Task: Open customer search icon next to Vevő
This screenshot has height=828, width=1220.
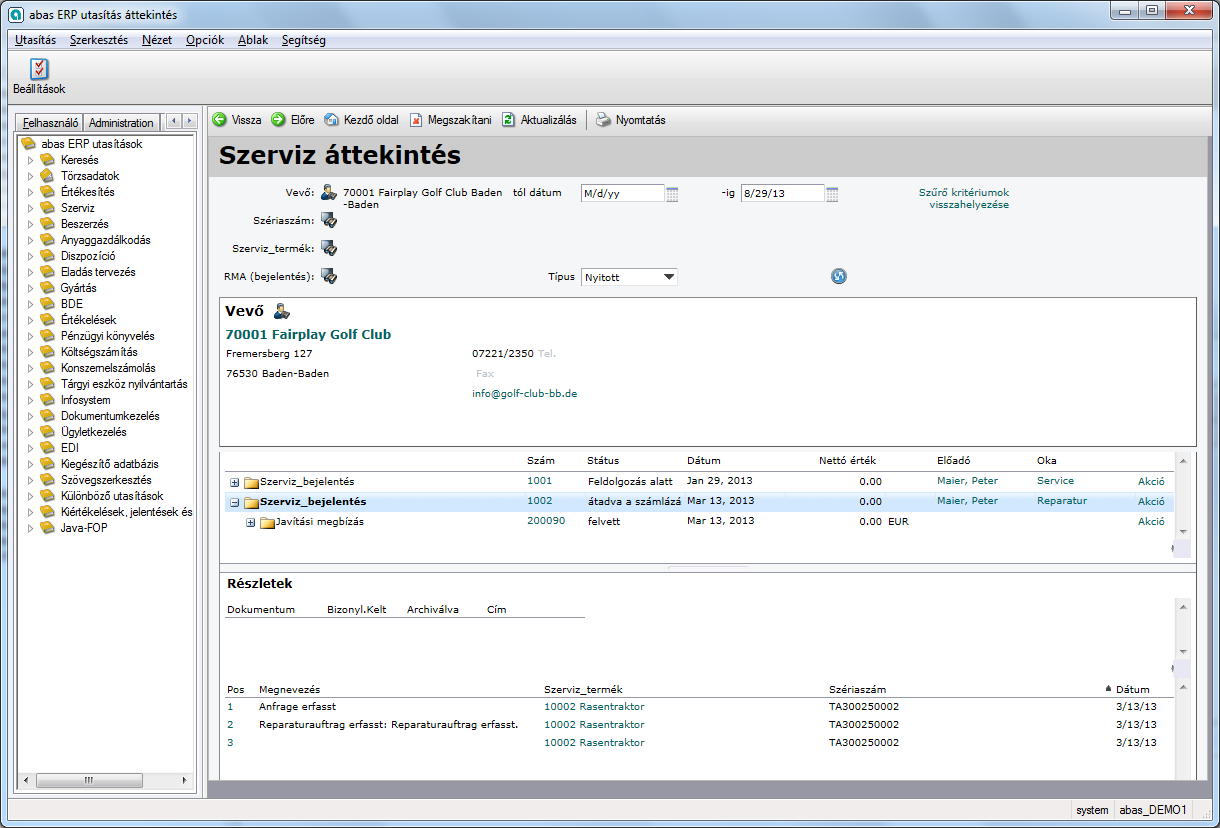Action: click(x=328, y=193)
